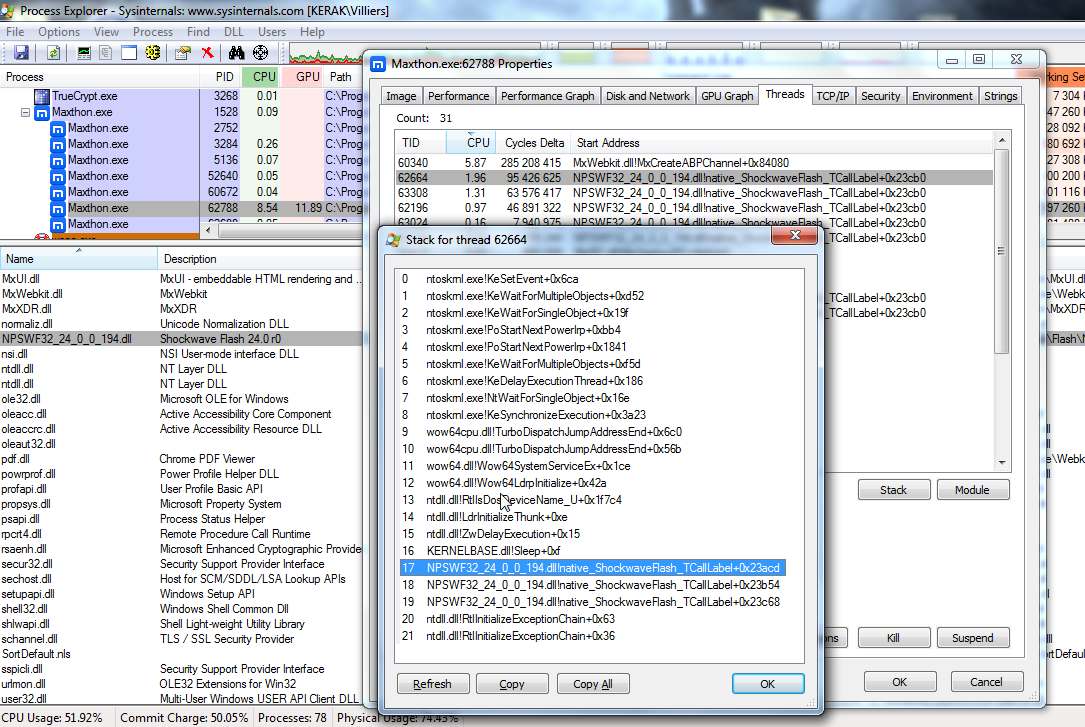Toggle the lower pane icon
Image resolution: width=1085 pixels, height=727 pixels.
pos(129,53)
